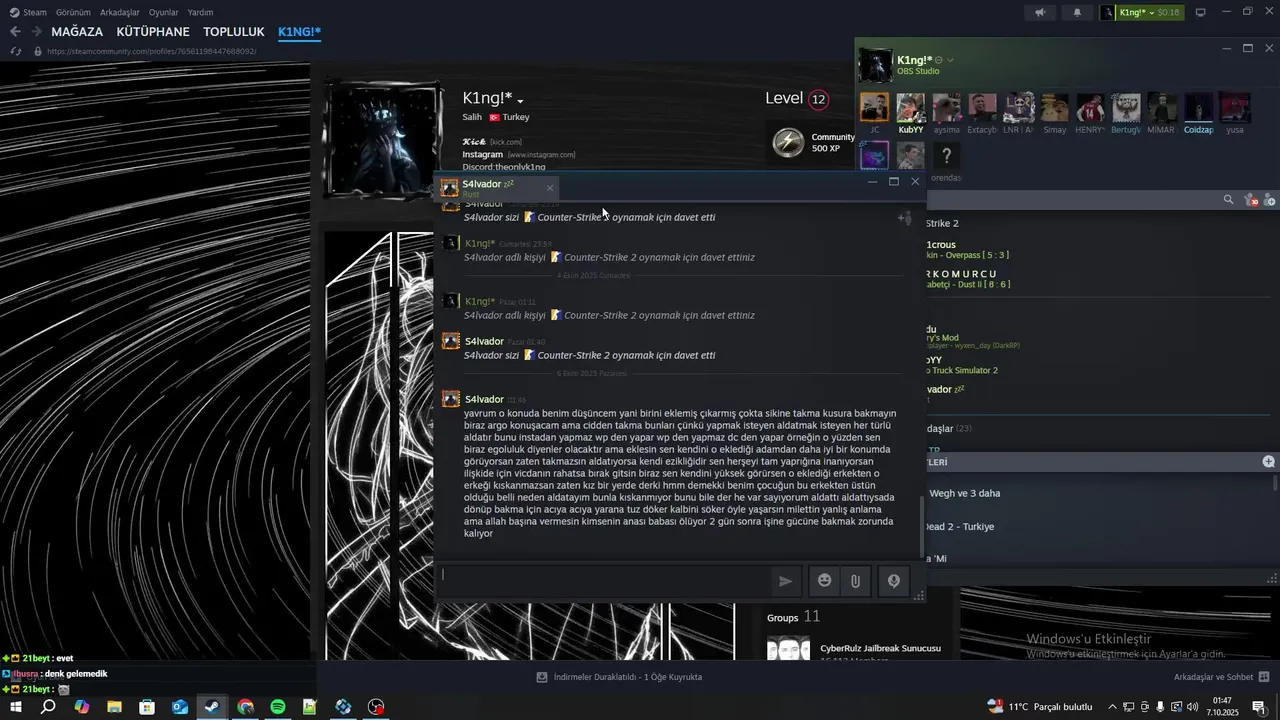Close the S4lvador chat tab
This screenshot has width=1280, height=720.
[549, 188]
